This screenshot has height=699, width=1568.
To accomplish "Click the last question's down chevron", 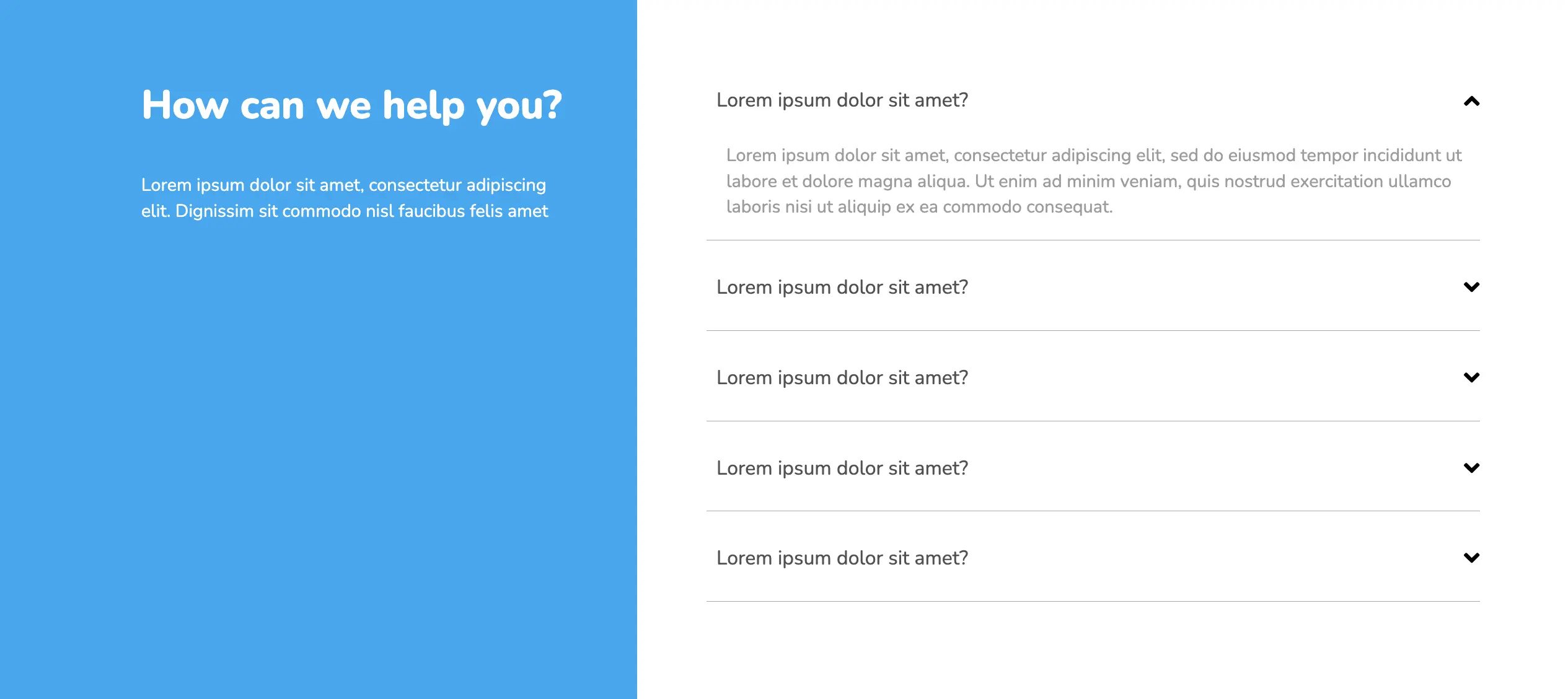I will tap(1471, 558).
